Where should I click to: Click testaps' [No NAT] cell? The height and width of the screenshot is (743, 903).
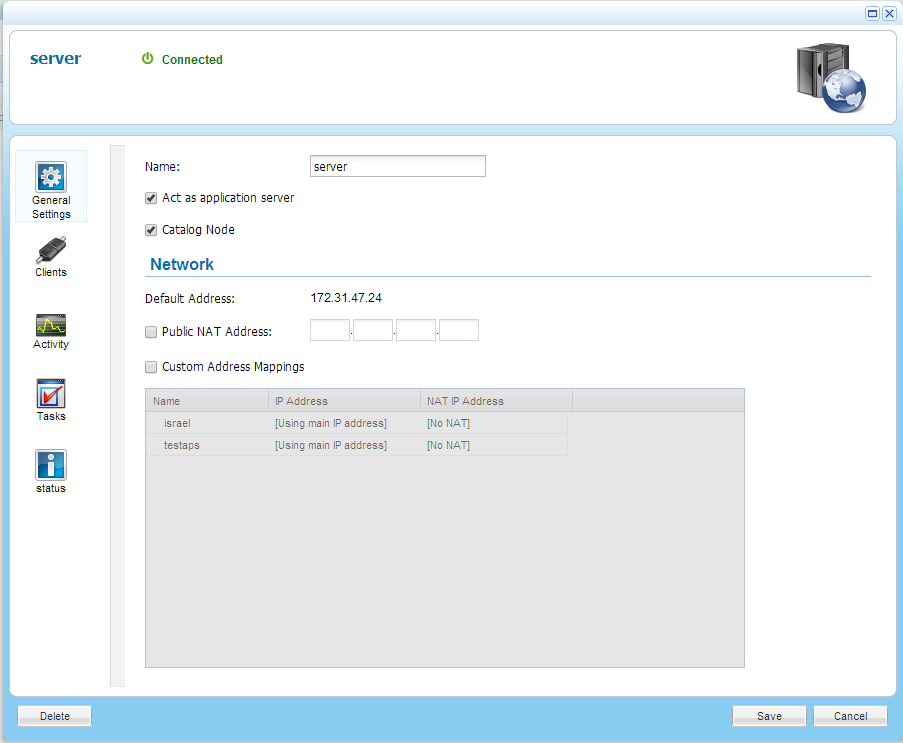pos(449,445)
